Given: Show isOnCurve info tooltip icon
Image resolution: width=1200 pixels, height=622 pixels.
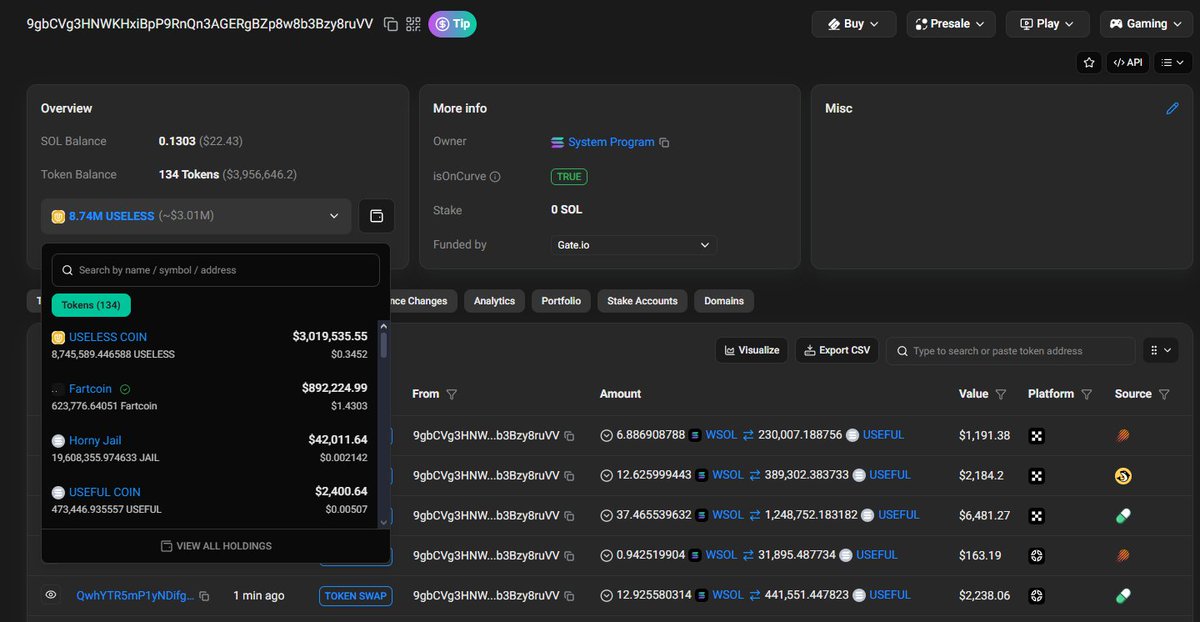Looking at the screenshot, I should click(x=495, y=177).
